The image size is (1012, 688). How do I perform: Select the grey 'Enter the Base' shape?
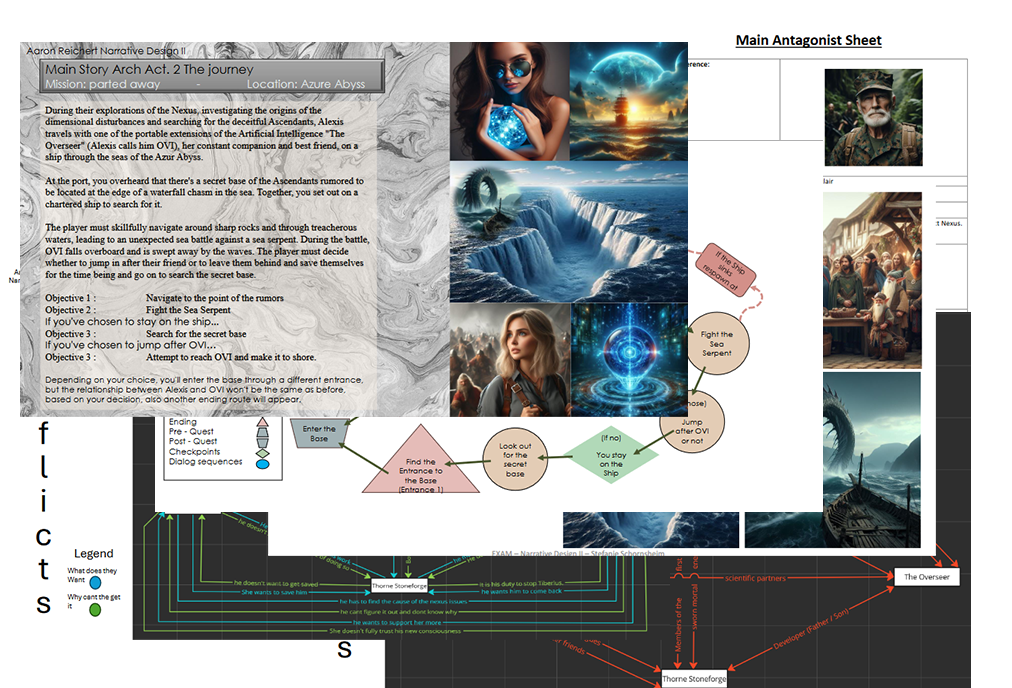(x=319, y=432)
